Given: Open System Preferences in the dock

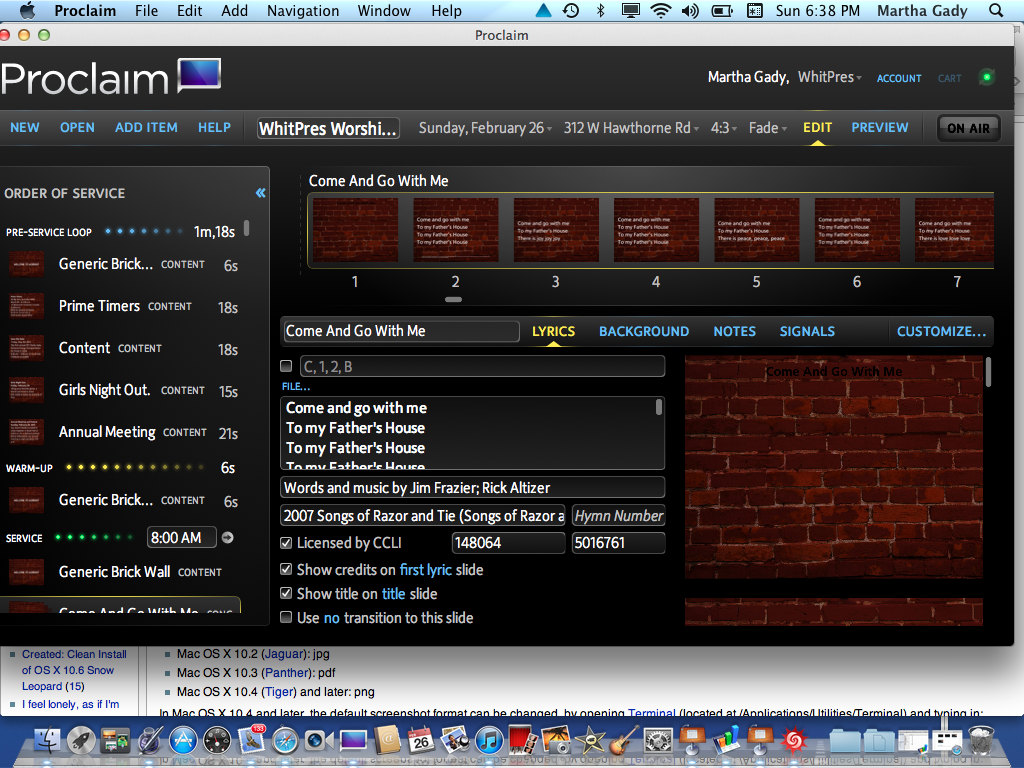Looking at the screenshot, I should coord(658,741).
